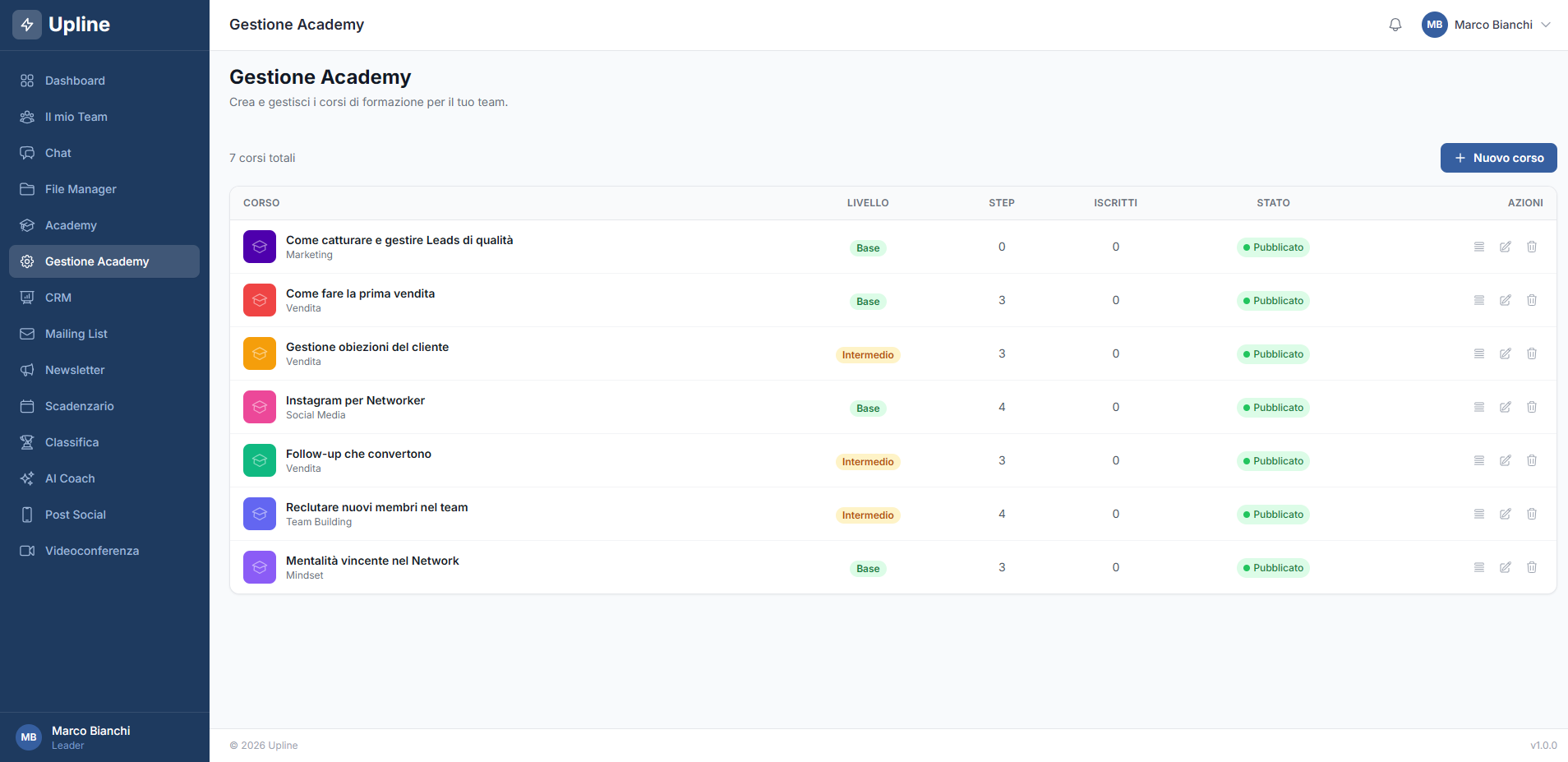Delete the 'Come fare la prima vendita' course

coord(1531,300)
